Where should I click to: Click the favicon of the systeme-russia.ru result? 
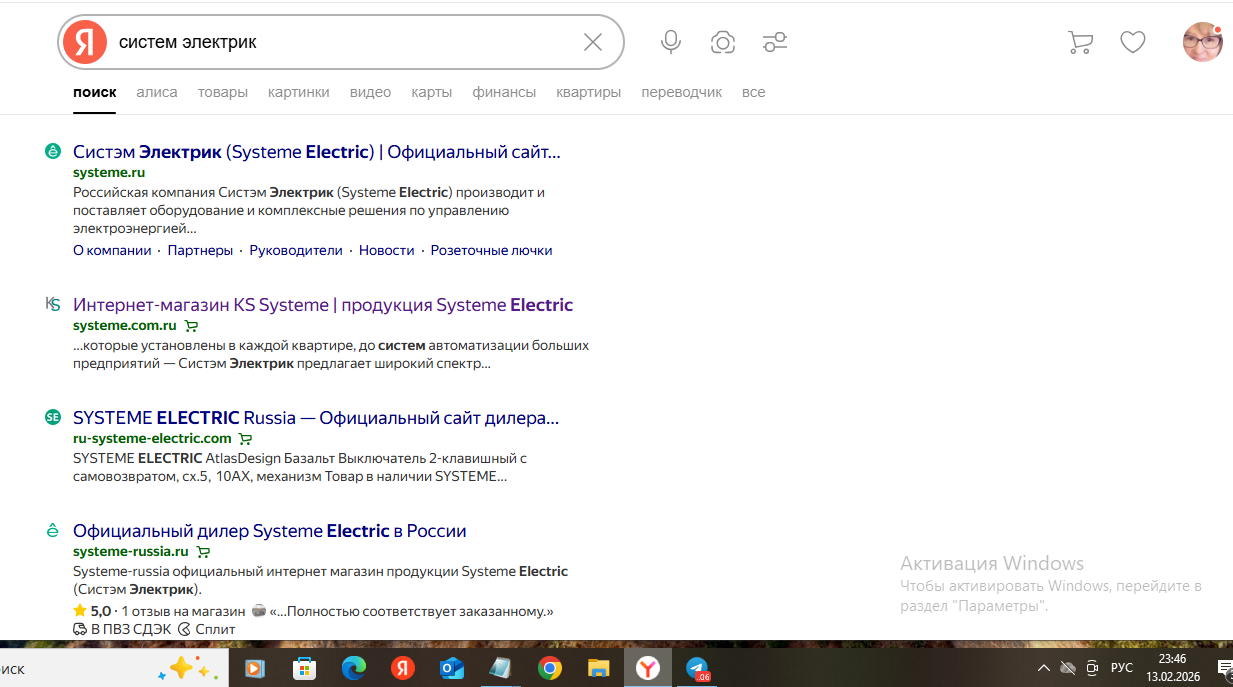pyautogui.click(x=53, y=531)
